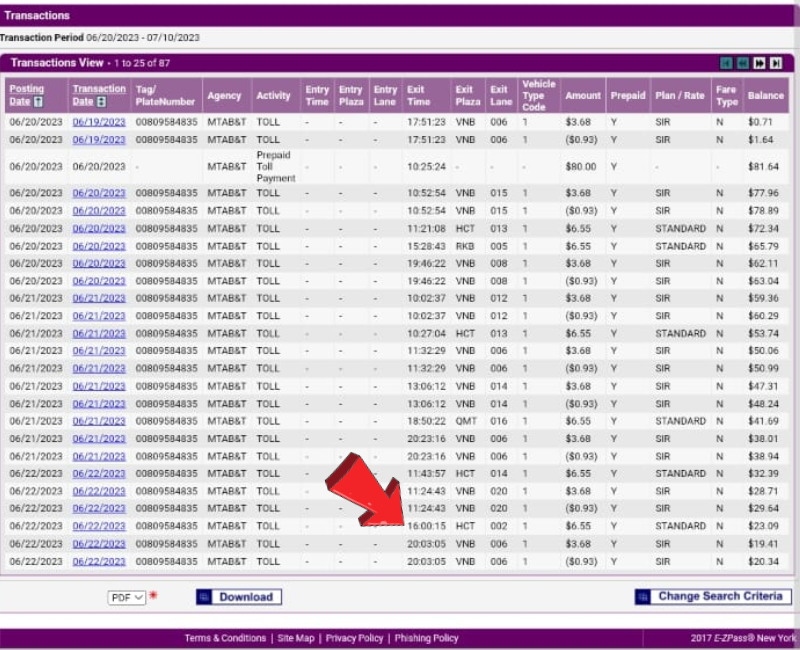Sort by the Posting Date header link
Image resolution: width=800 pixels, height=650 pixels.
27,95
